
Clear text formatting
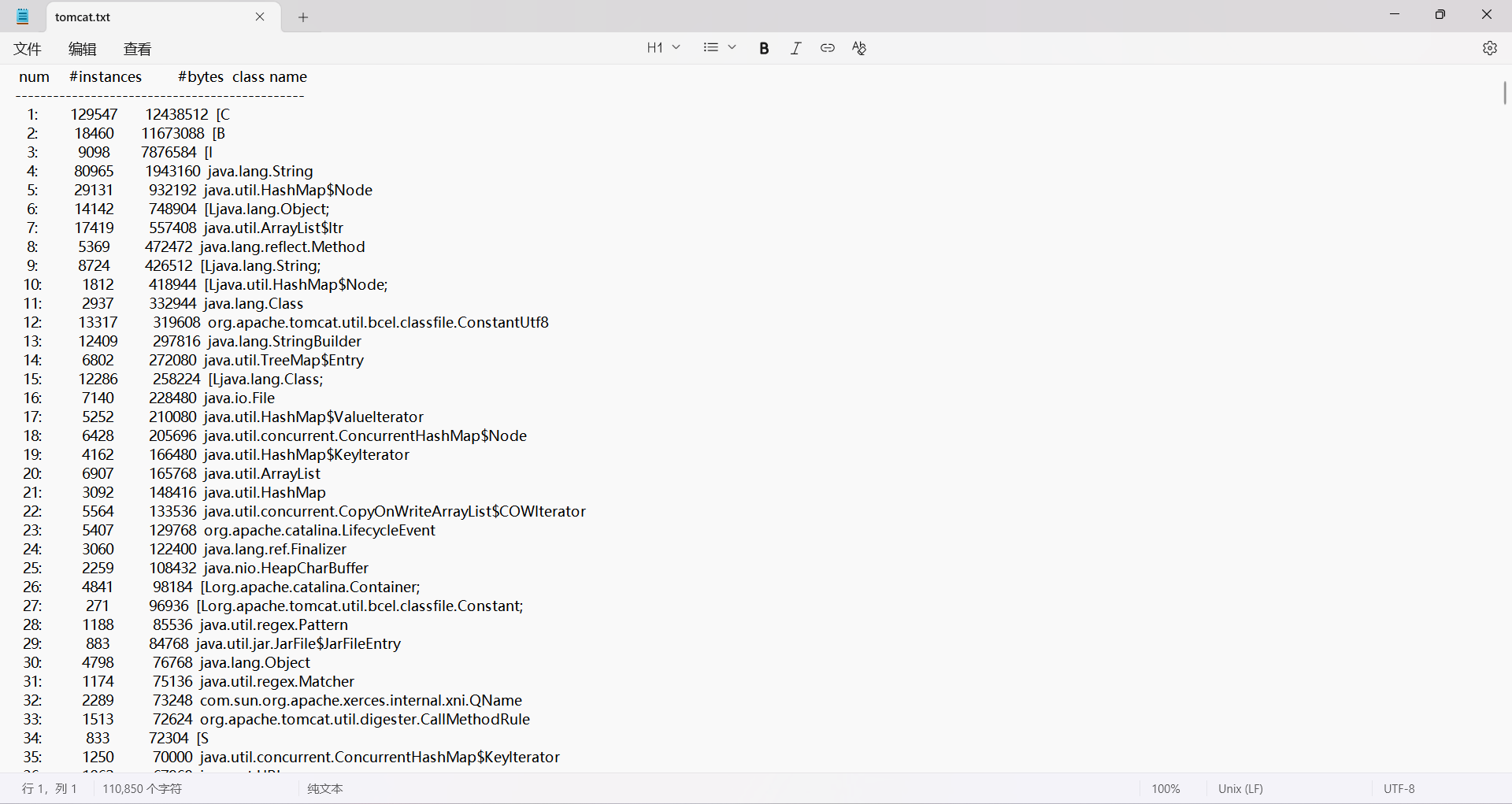859,48
